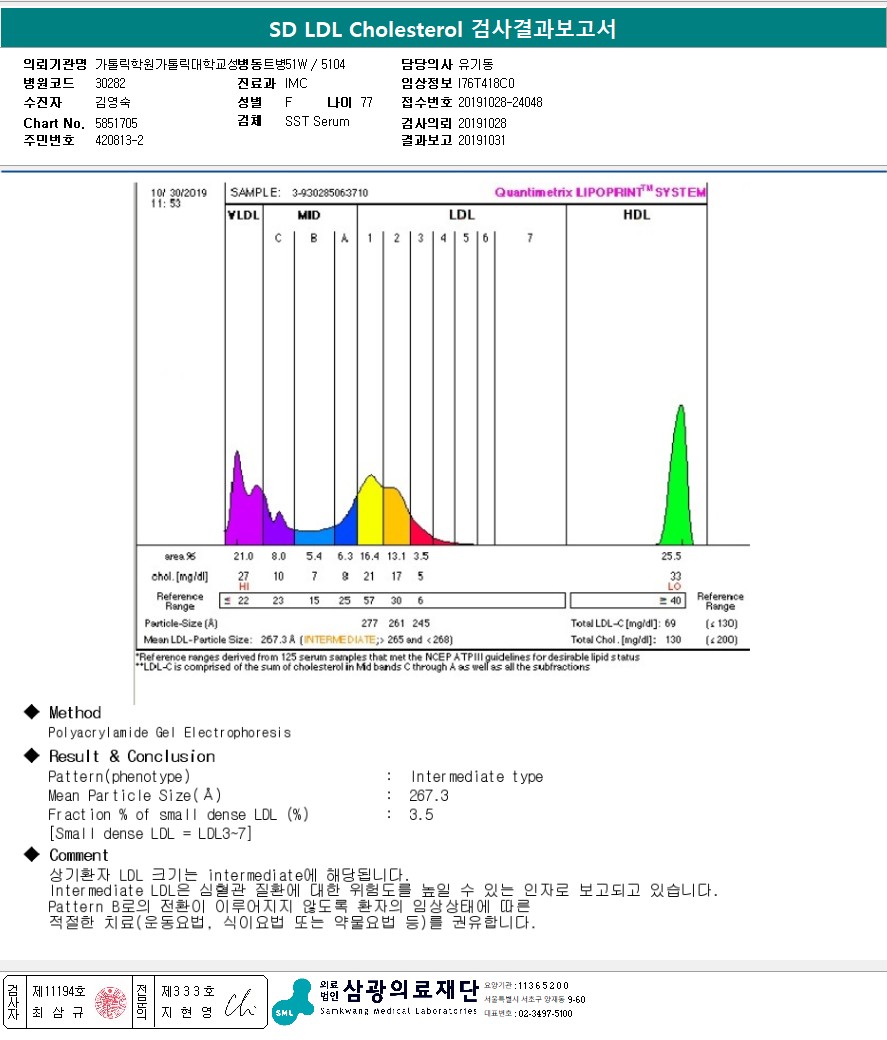
Task: Click the chart timestamp 10/30/2019
Action: [x=179, y=193]
